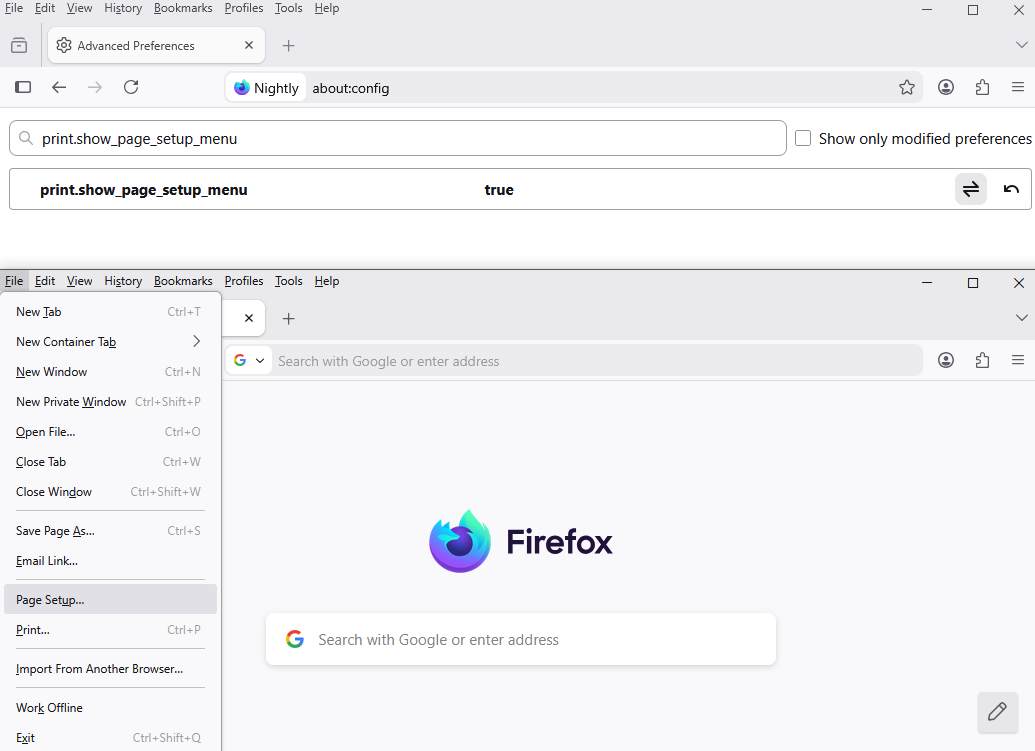The width and height of the screenshot is (1035, 751).
Task: Choose New Window menu entry
Action: [110, 372]
